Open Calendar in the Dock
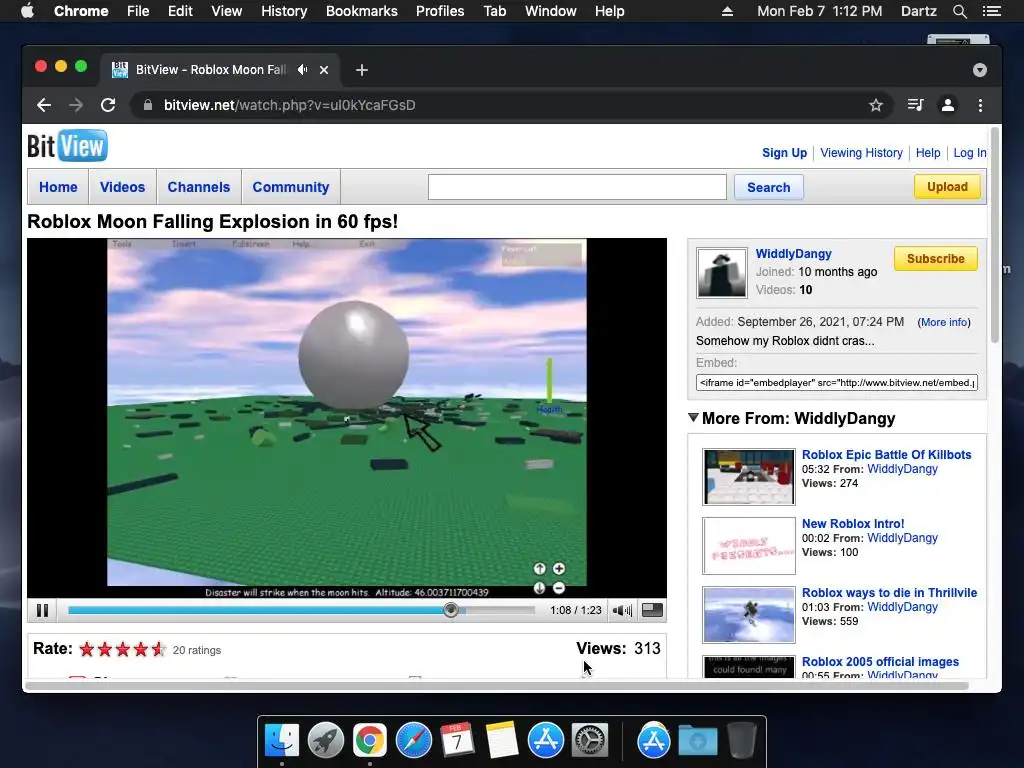 tap(457, 741)
